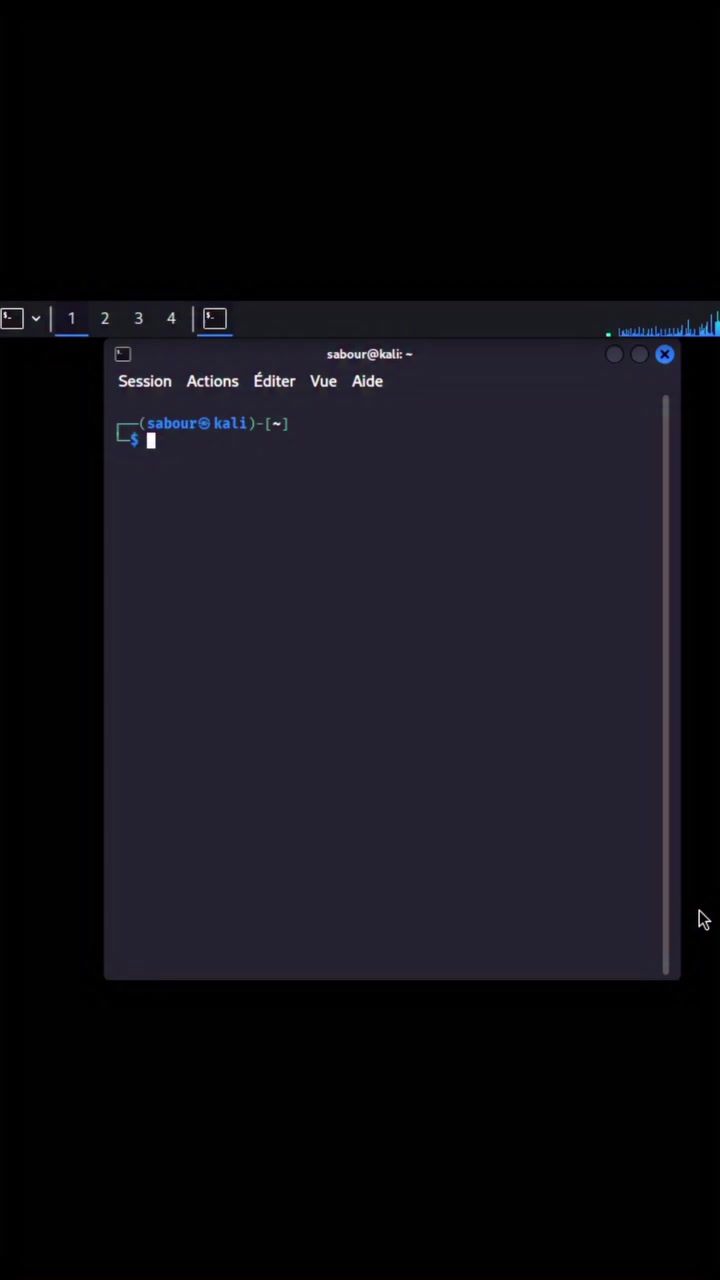Click the sabour@kali window title bar

369,354
